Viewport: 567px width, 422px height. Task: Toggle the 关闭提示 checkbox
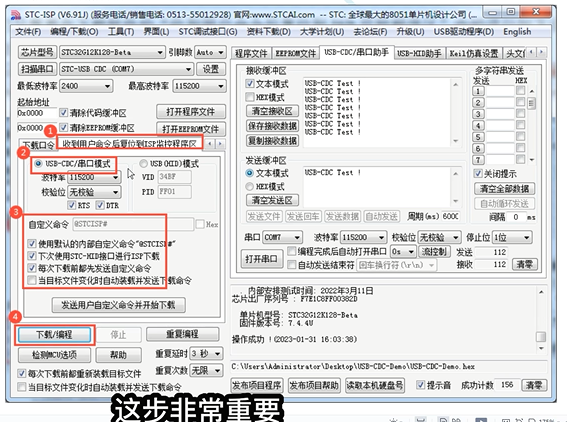coord(478,174)
